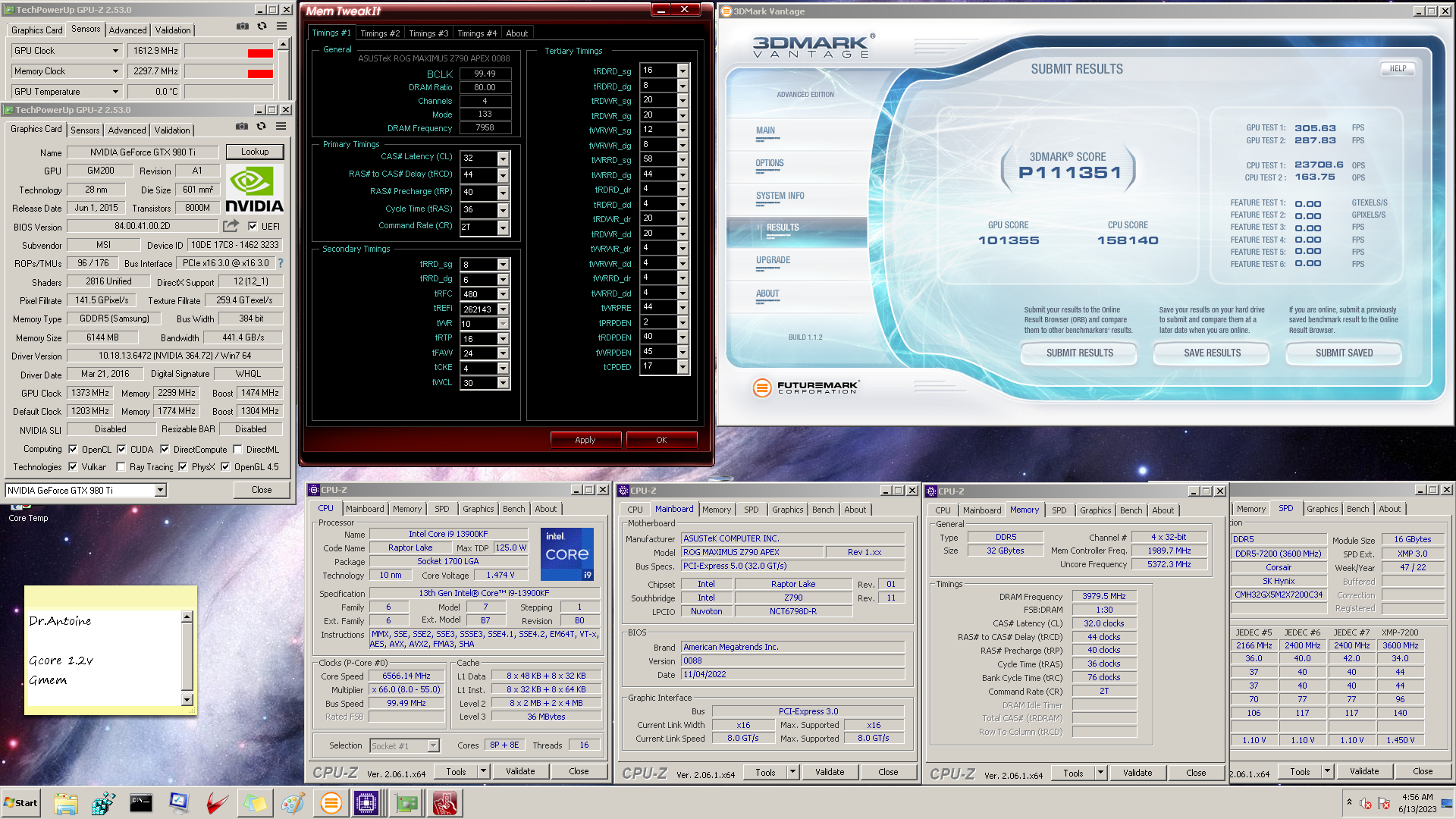The height and width of the screenshot is (819, 1456).
Task: Click scroll-down arrow on Dr.Antoine sticky note
Action: (187, 700)
